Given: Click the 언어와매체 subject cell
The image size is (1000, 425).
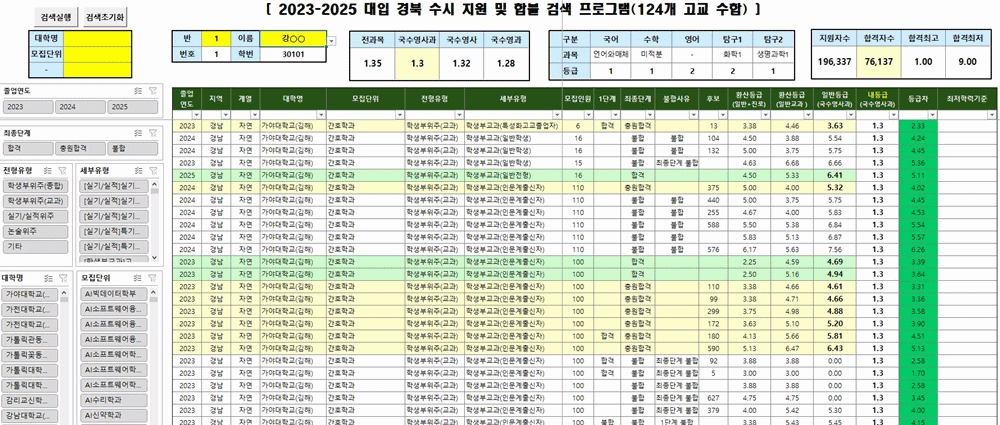Looking at the screenshot, I should point(611,54).
